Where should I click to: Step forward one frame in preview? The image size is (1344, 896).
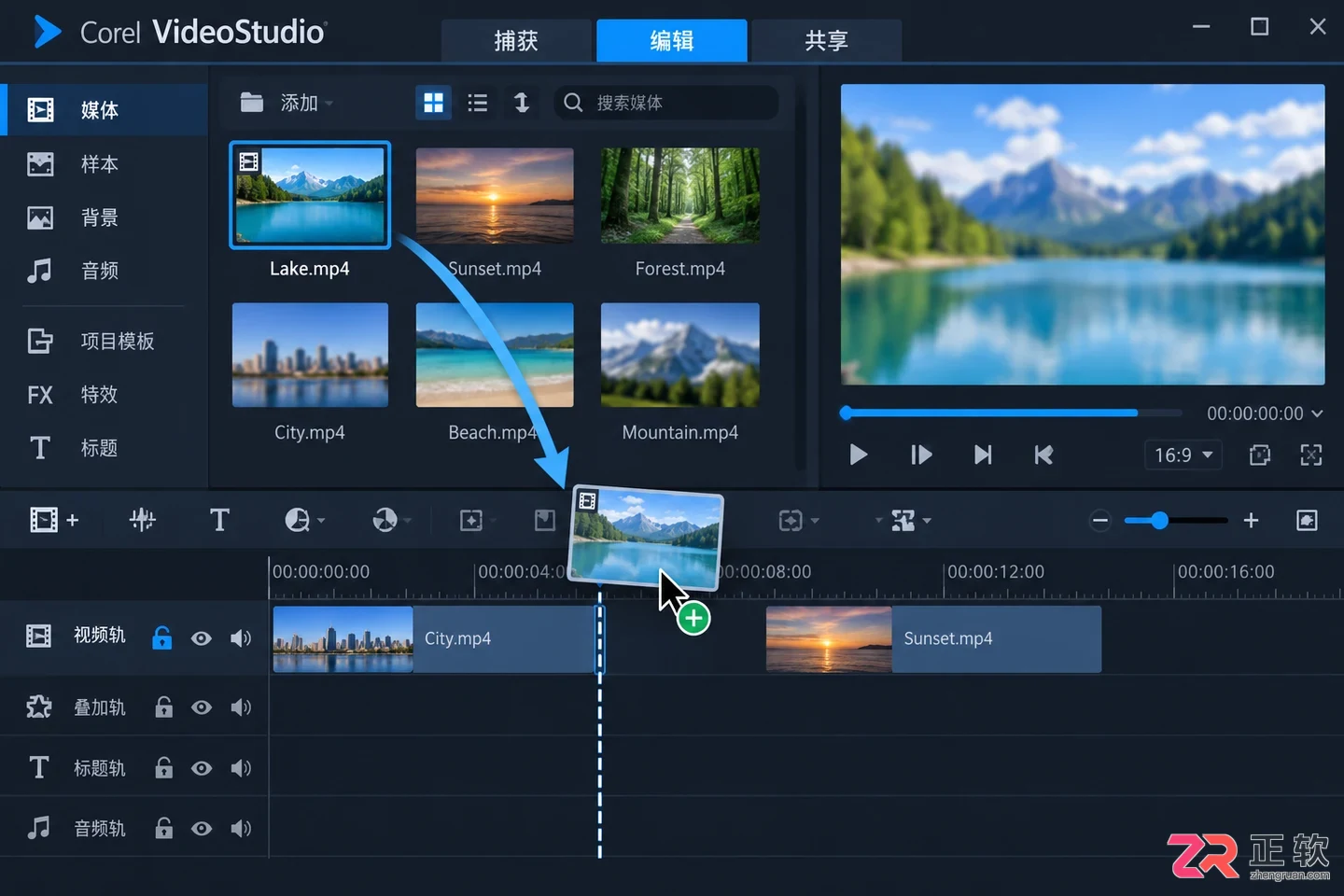921,455
